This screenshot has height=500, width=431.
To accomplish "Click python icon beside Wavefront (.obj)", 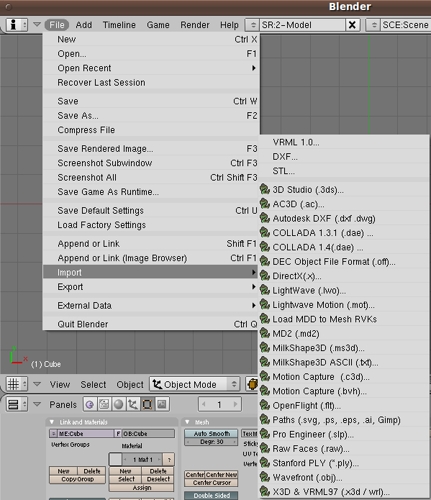I will 265,477.
